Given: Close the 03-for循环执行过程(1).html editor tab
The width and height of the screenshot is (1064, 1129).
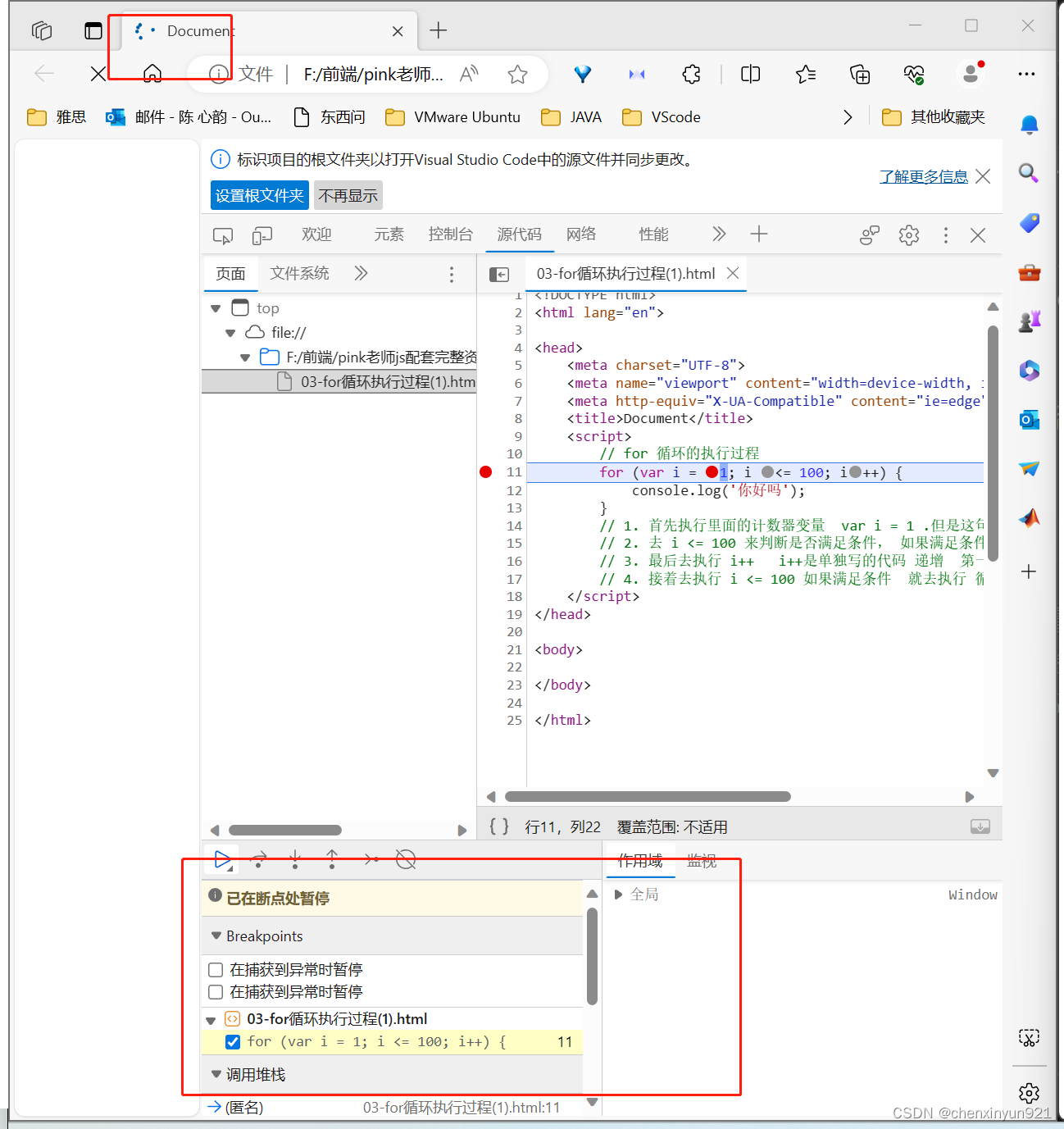Looking at the screenshot, I should pyautogui.click(x=733, y=273).
